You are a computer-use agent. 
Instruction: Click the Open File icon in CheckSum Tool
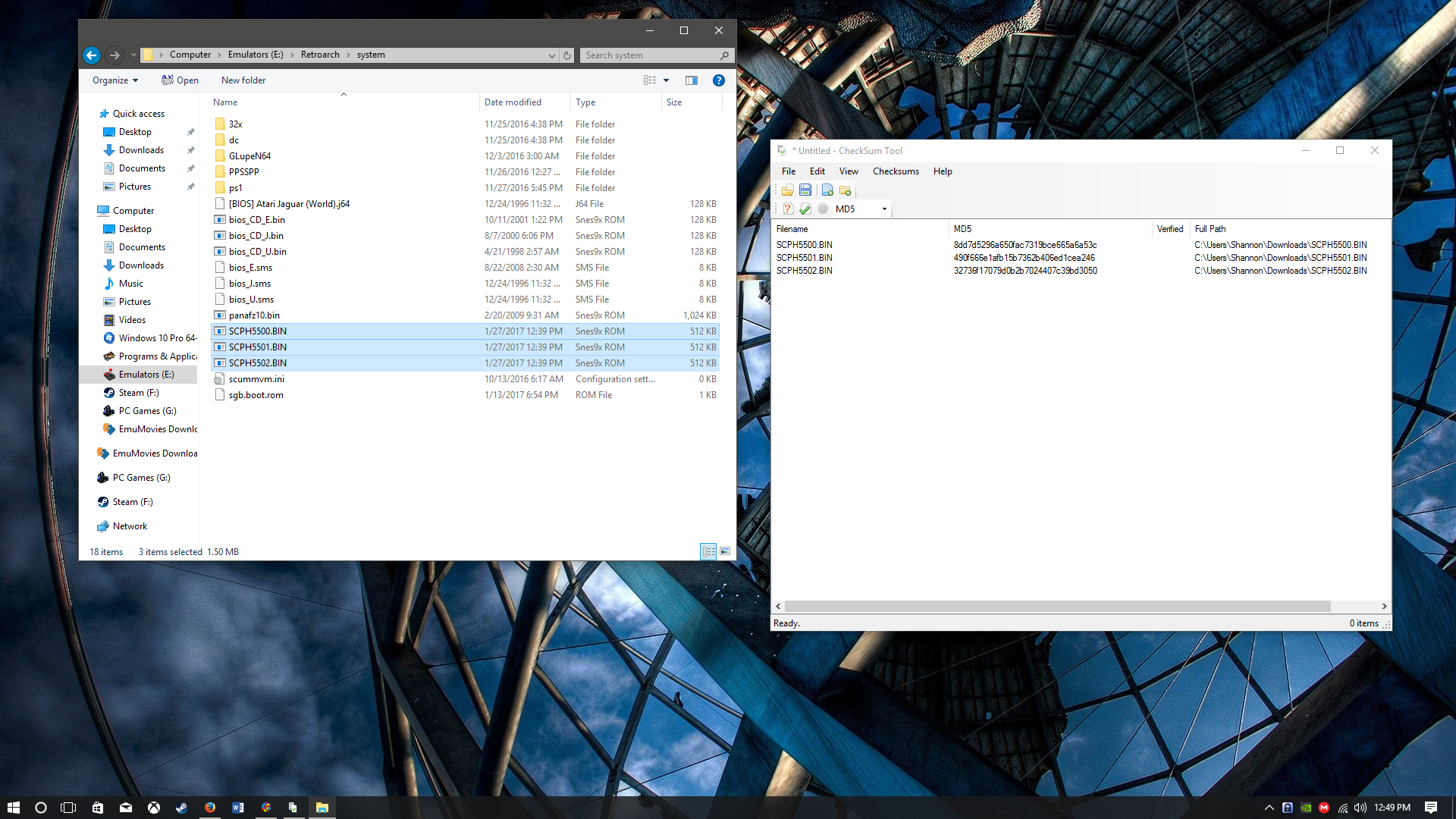click(787, 190)
